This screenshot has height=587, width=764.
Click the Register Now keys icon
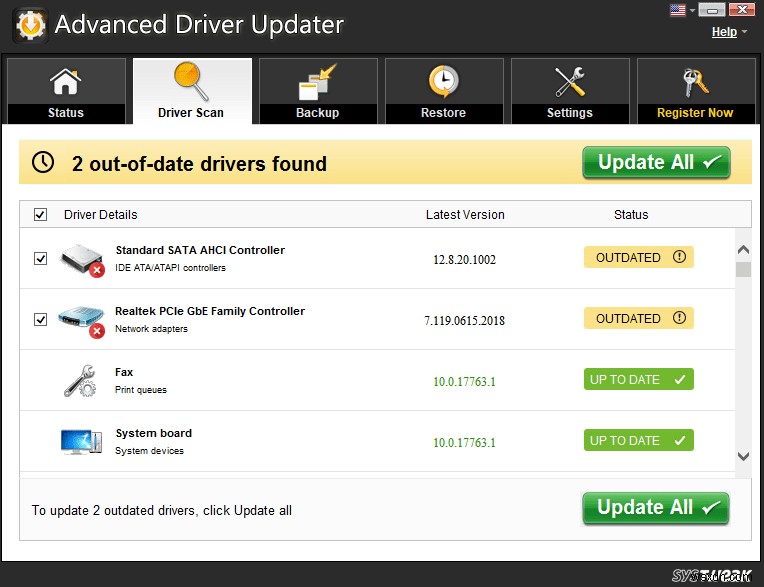[695, 82]
